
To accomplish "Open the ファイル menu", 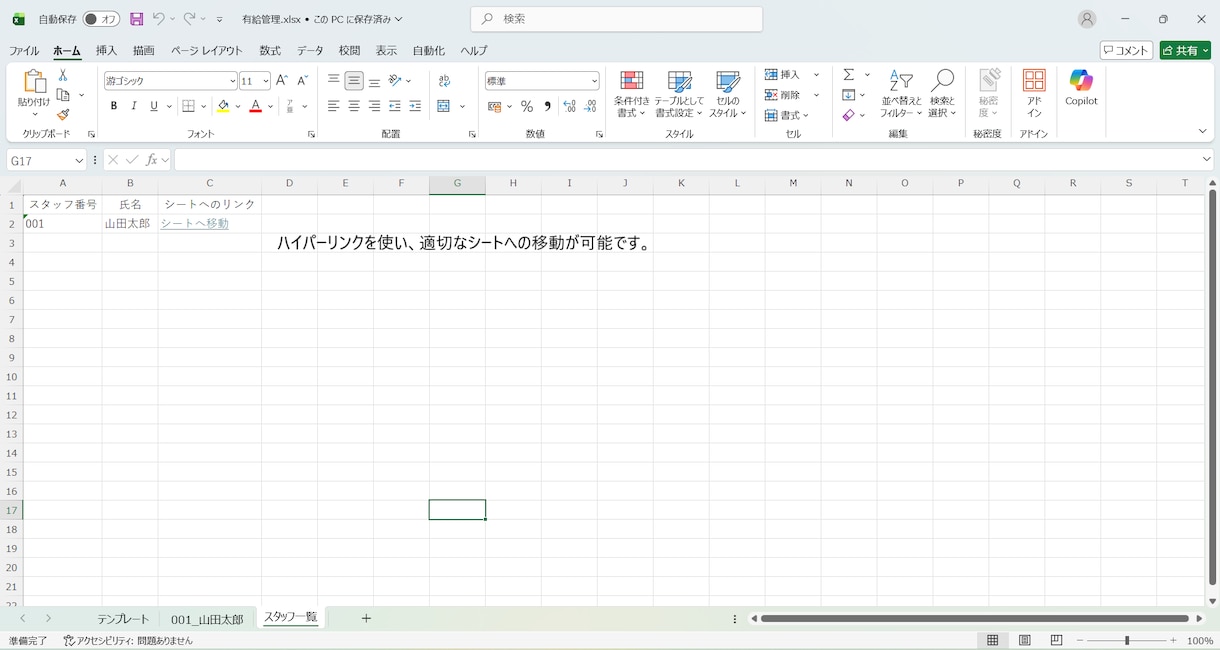I will pyautogui.click(x=24, y=50).
